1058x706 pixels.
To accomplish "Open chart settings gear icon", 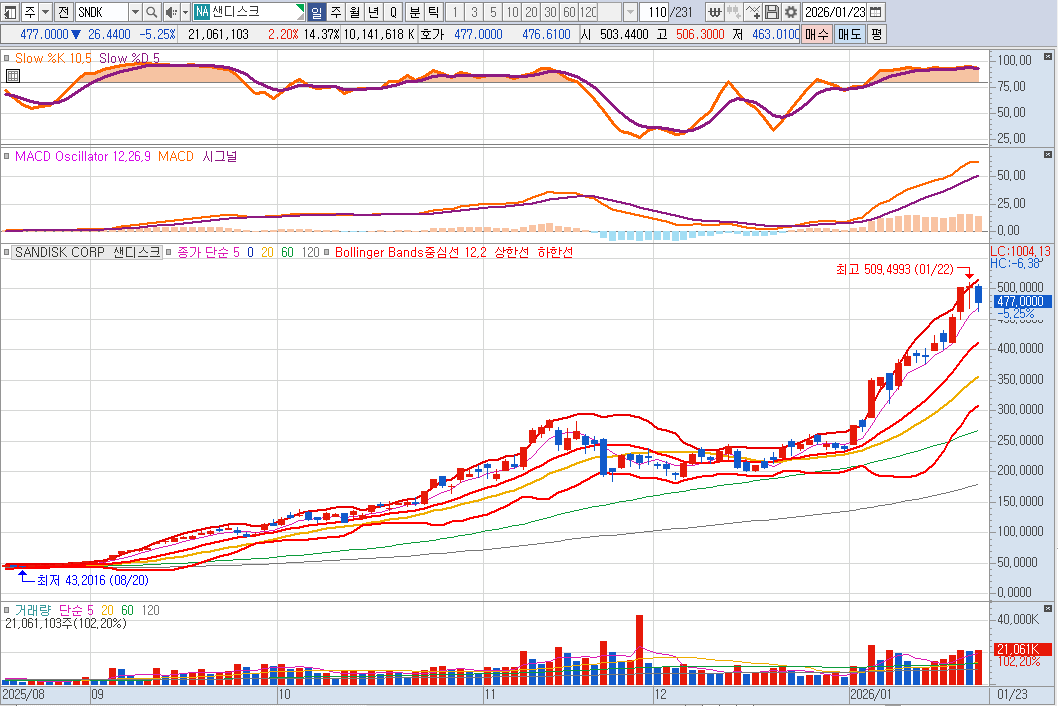I will [790, 12].
